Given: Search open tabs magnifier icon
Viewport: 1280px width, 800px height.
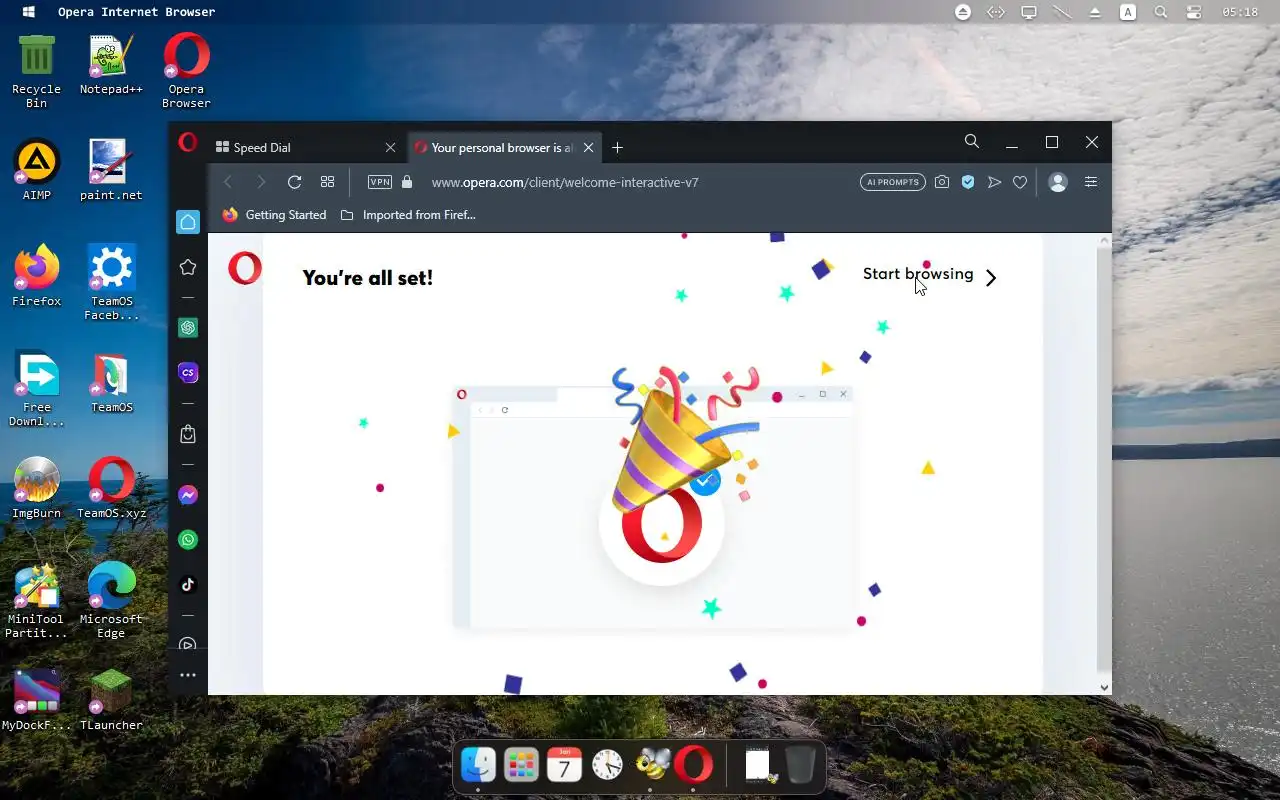Looking at the screenshot, I should click(971, 142).
